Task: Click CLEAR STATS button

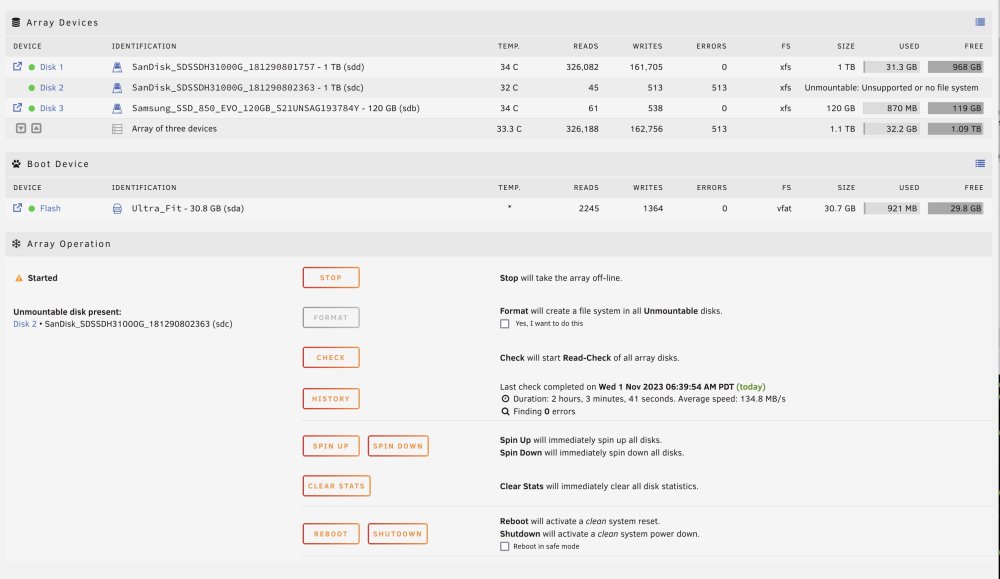Action: pyautogui.click(x=336, y=486)
